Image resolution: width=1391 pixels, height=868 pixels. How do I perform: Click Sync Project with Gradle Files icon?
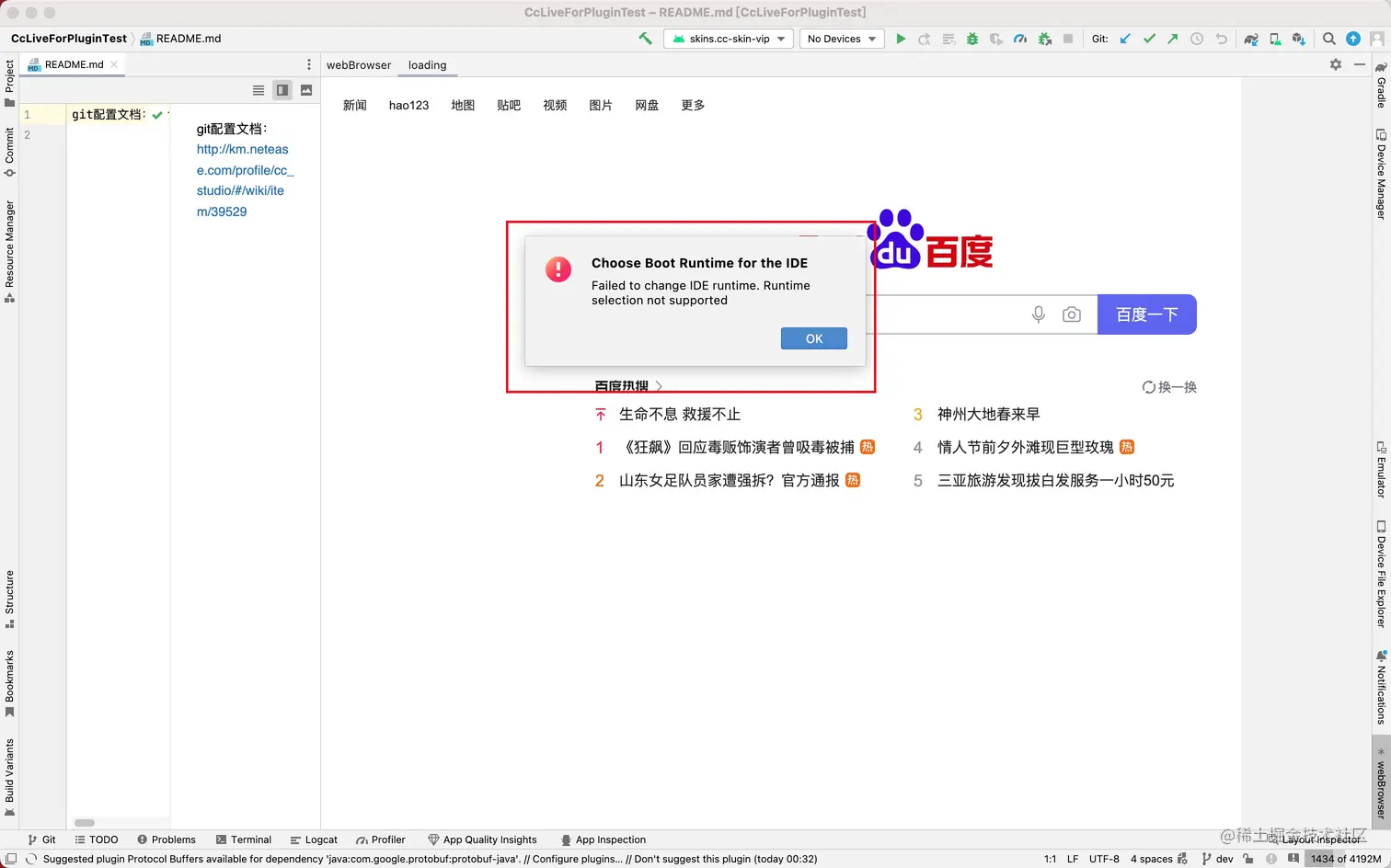(x=1251, y=39)
